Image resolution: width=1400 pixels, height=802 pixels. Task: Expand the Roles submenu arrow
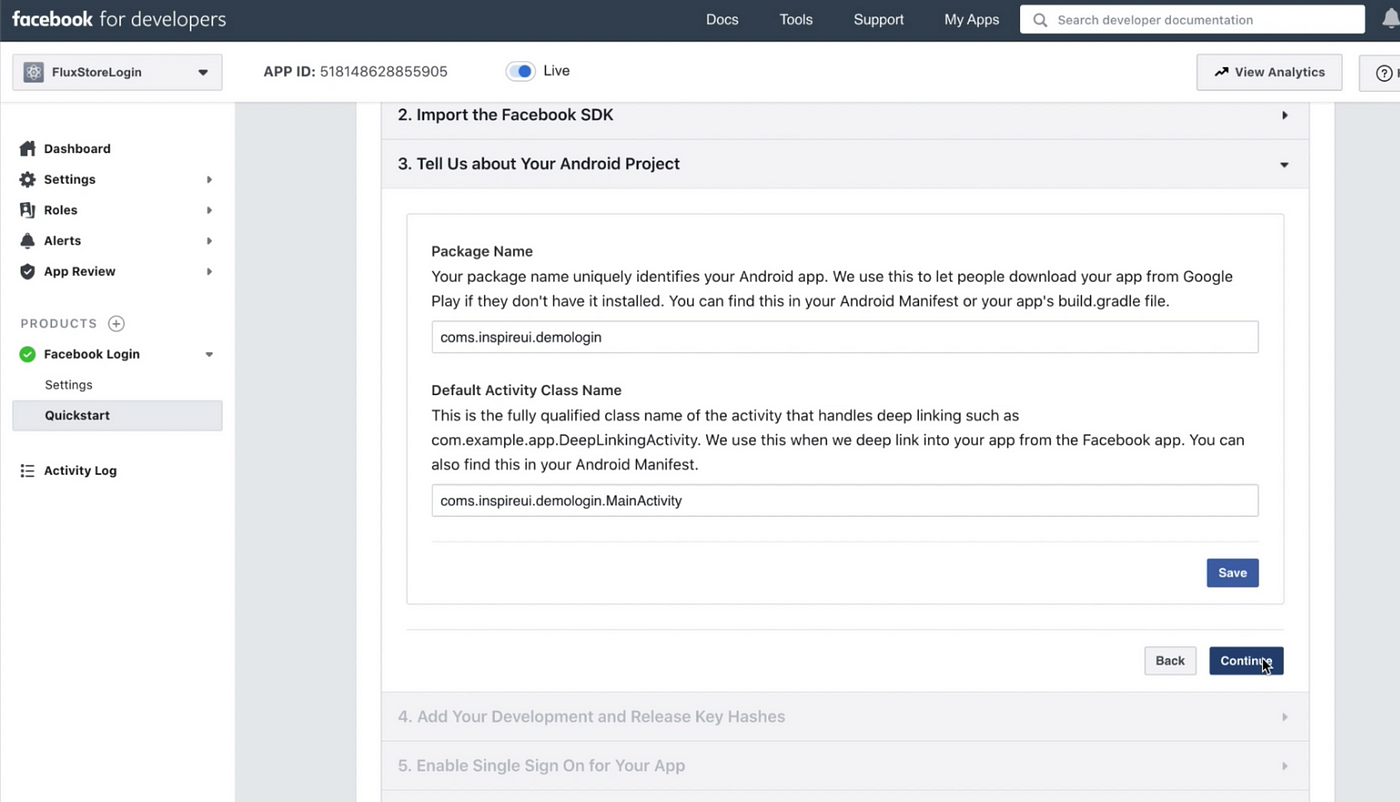209,210
